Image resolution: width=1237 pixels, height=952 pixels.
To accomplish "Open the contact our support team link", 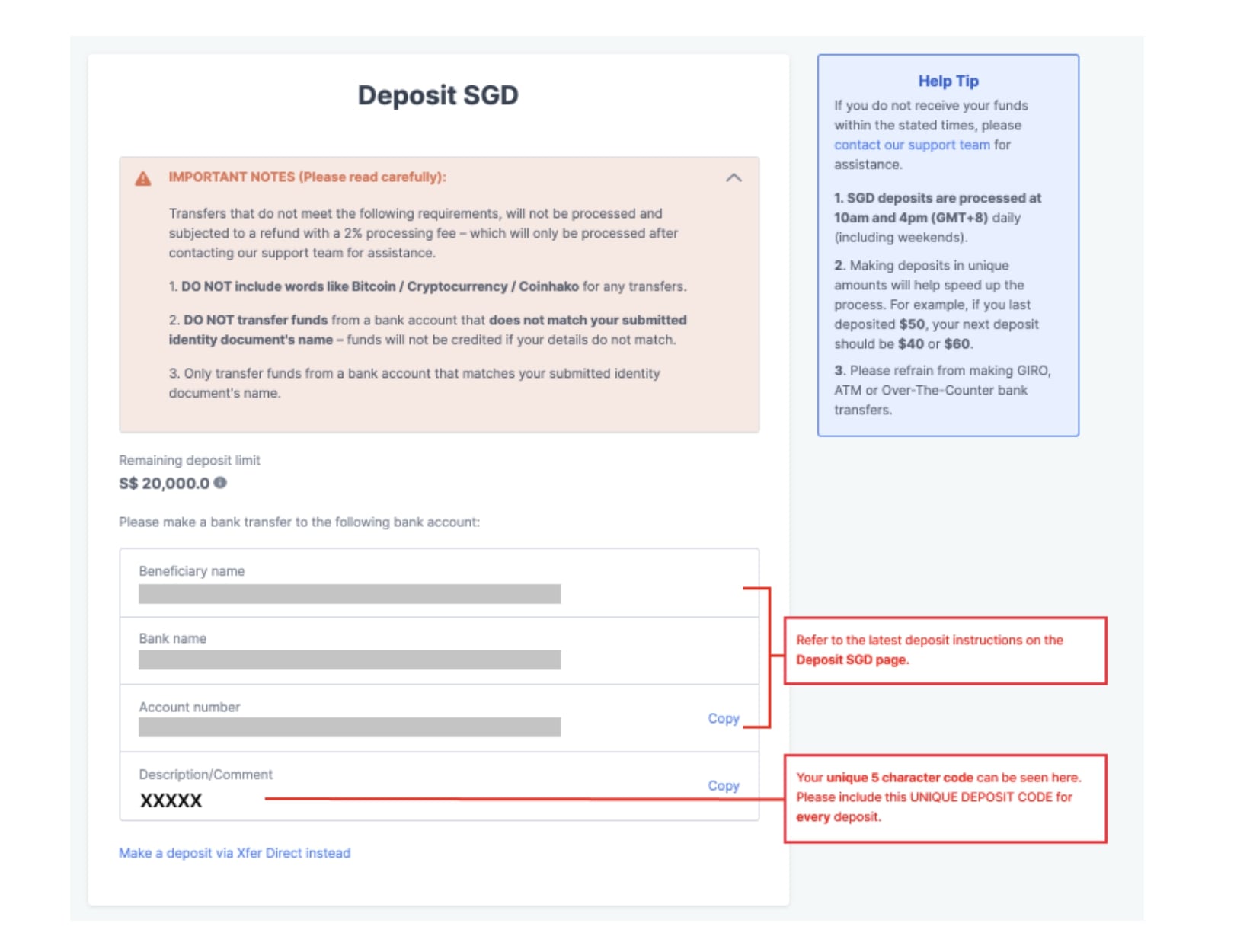I will (x=912, y=145).
